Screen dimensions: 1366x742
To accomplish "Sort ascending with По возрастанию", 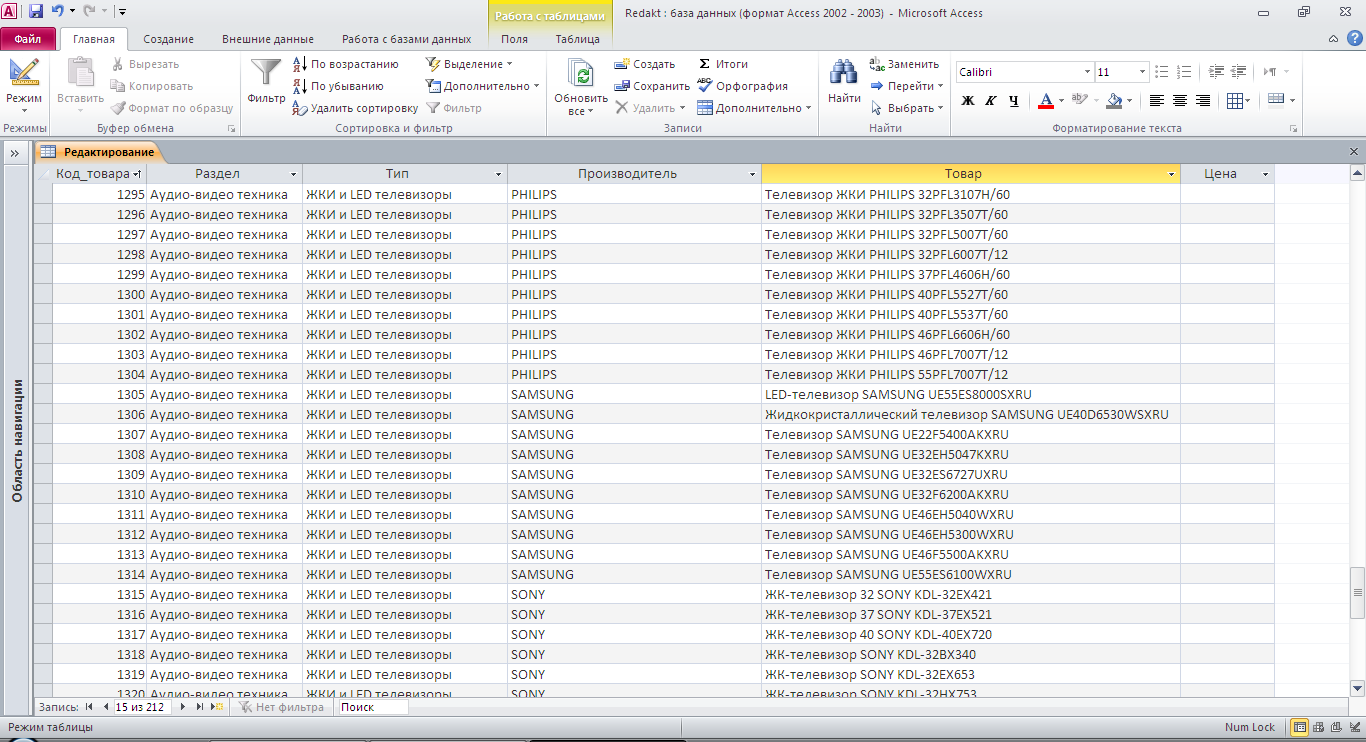I will 345,64.
